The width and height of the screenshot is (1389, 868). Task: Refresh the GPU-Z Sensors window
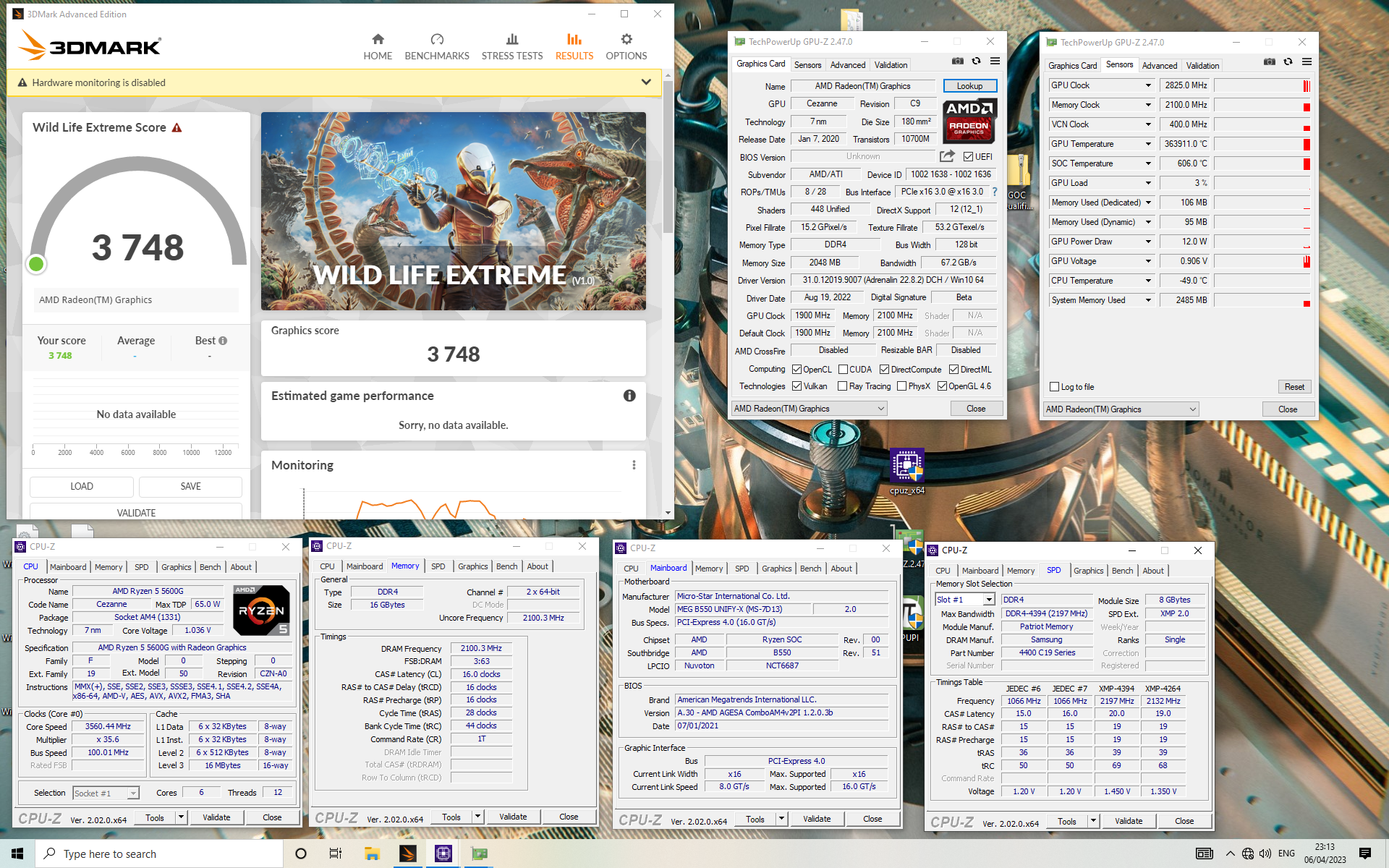click(x=1288, y=62)
